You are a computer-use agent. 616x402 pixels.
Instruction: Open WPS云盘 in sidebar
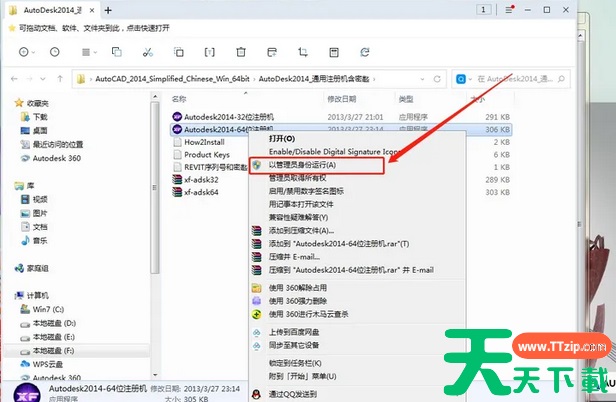(48, 364)
